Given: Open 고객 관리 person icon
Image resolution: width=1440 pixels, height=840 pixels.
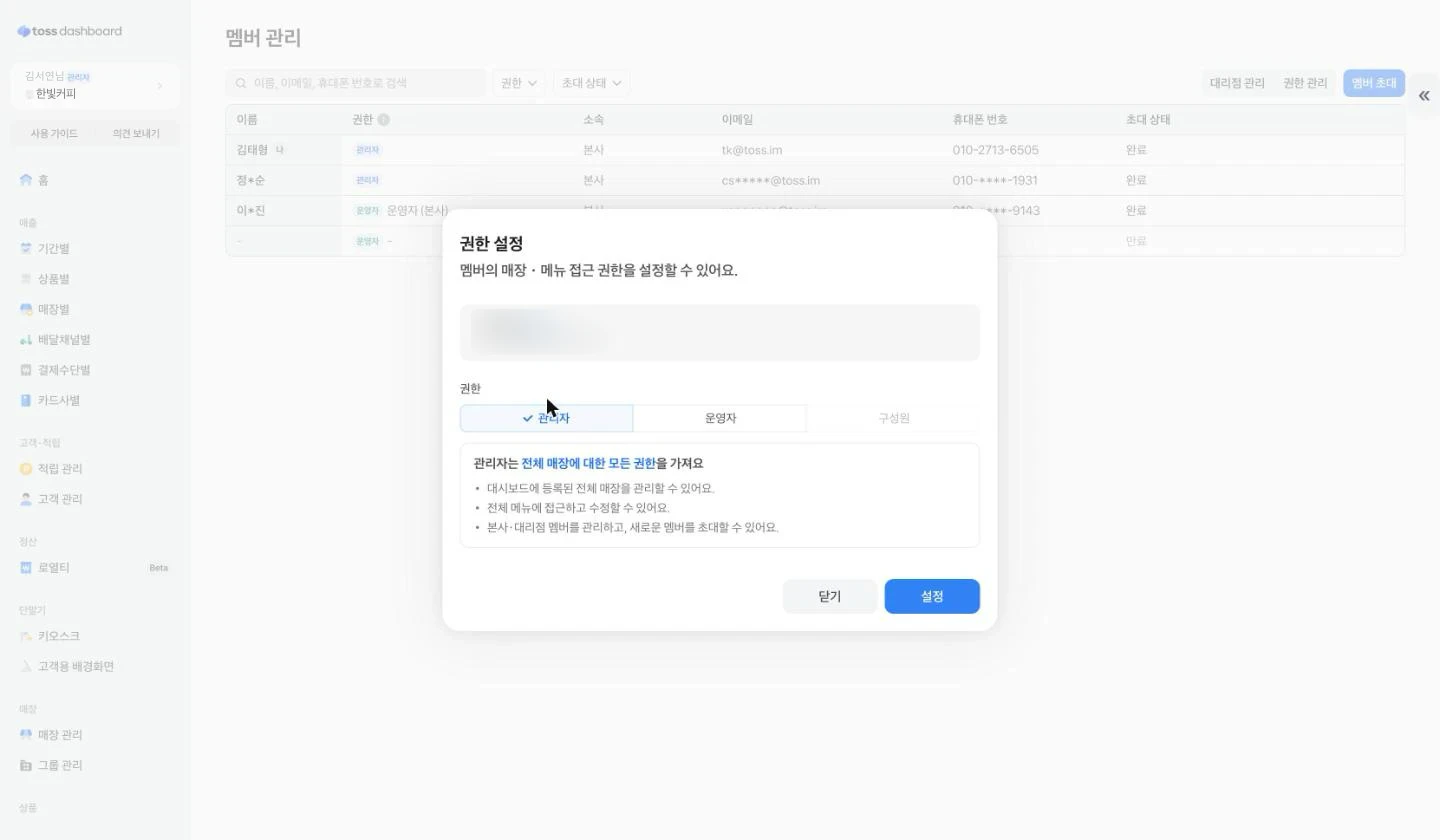Looking at the screenshot, I should tap(26, 499).
